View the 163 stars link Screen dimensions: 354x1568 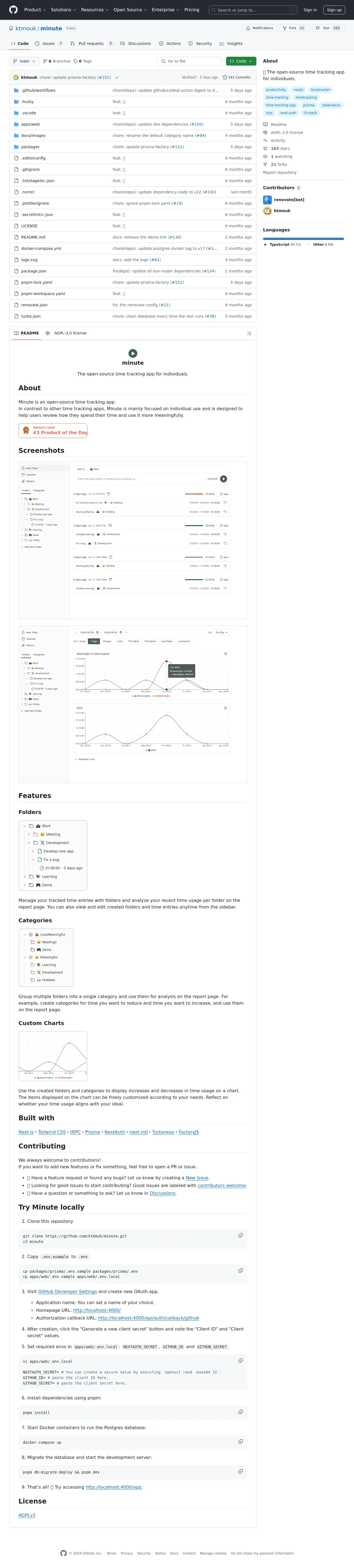coord(277,148)
